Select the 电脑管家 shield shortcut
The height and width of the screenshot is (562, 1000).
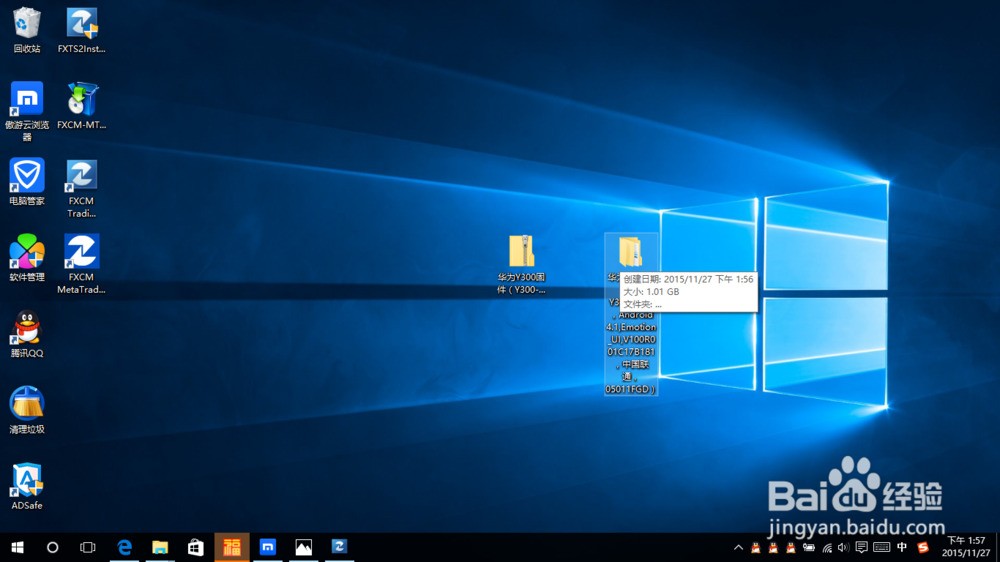pos(27,182)
